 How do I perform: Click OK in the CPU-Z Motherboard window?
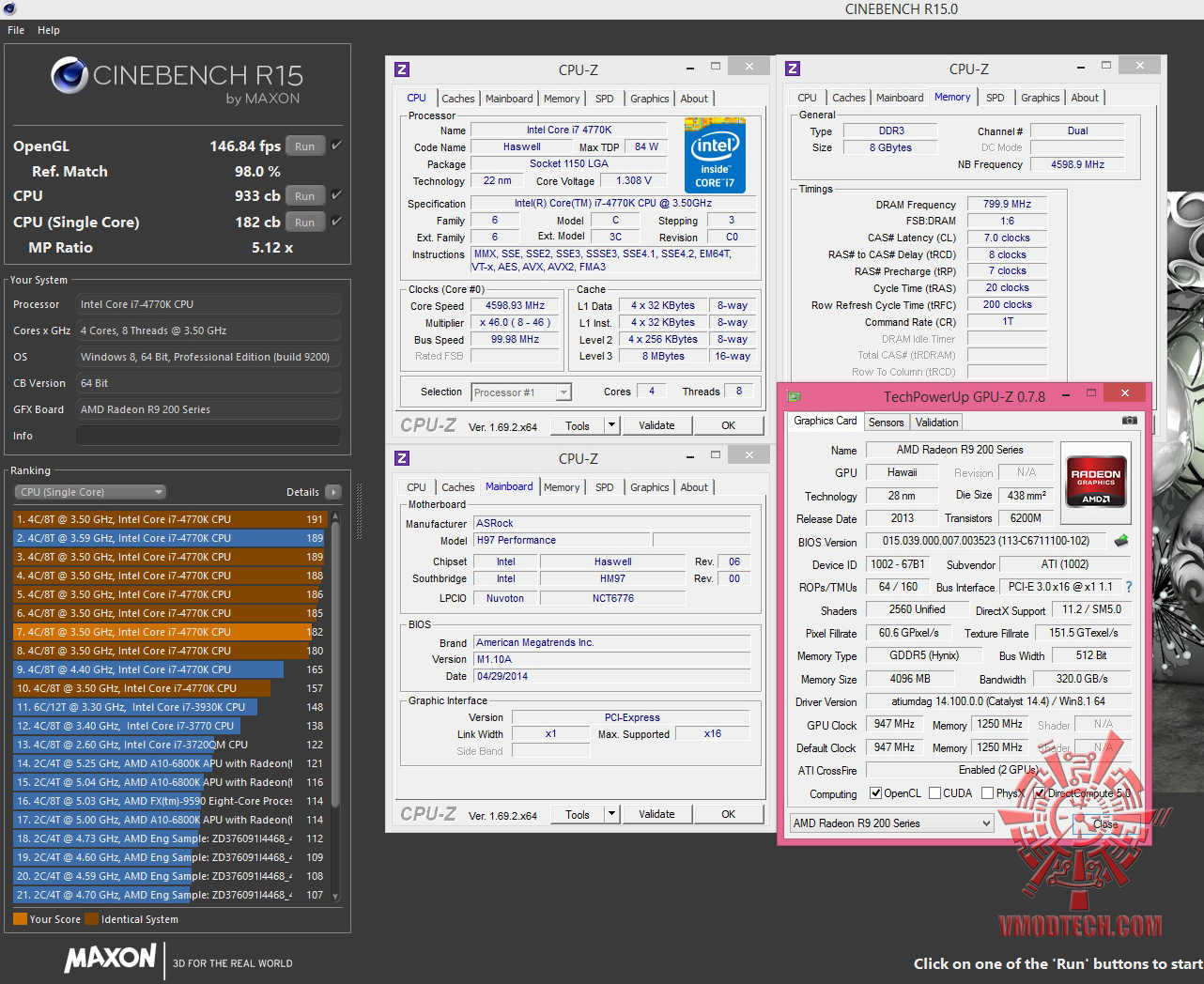coord(729,814)
